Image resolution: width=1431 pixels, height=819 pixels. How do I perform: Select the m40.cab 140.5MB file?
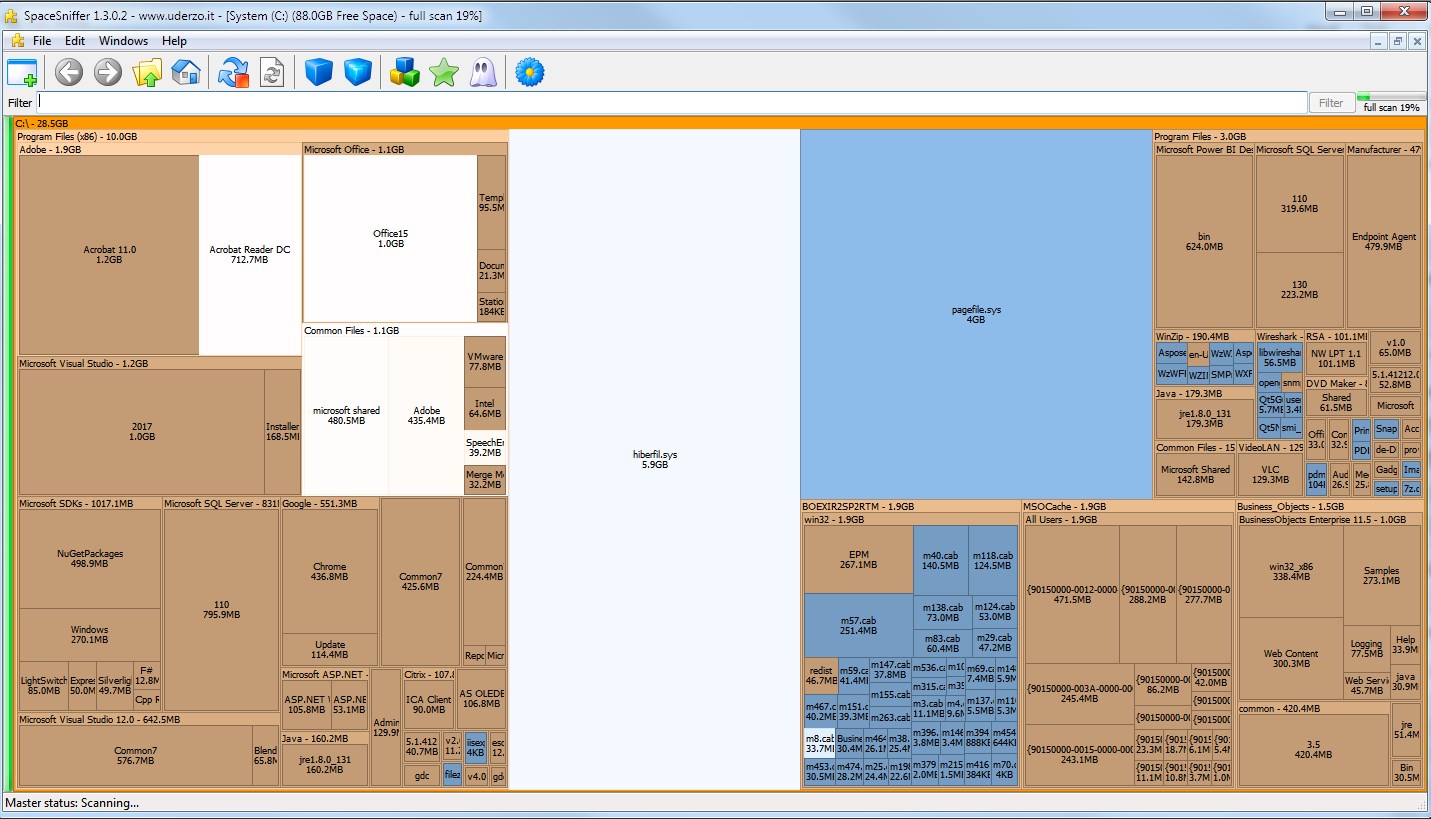pos(940,560)
